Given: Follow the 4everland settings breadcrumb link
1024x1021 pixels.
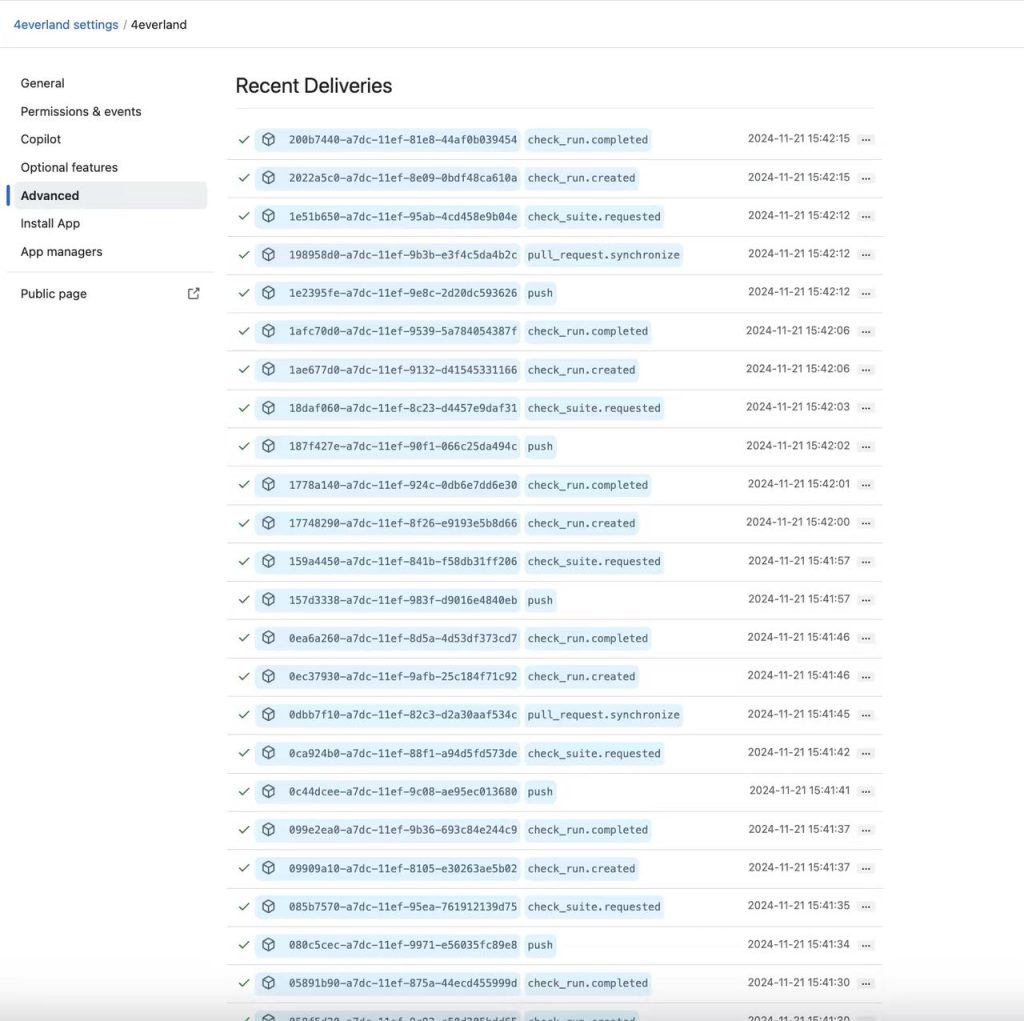Looking at the screenshot, I should [66, 25].
